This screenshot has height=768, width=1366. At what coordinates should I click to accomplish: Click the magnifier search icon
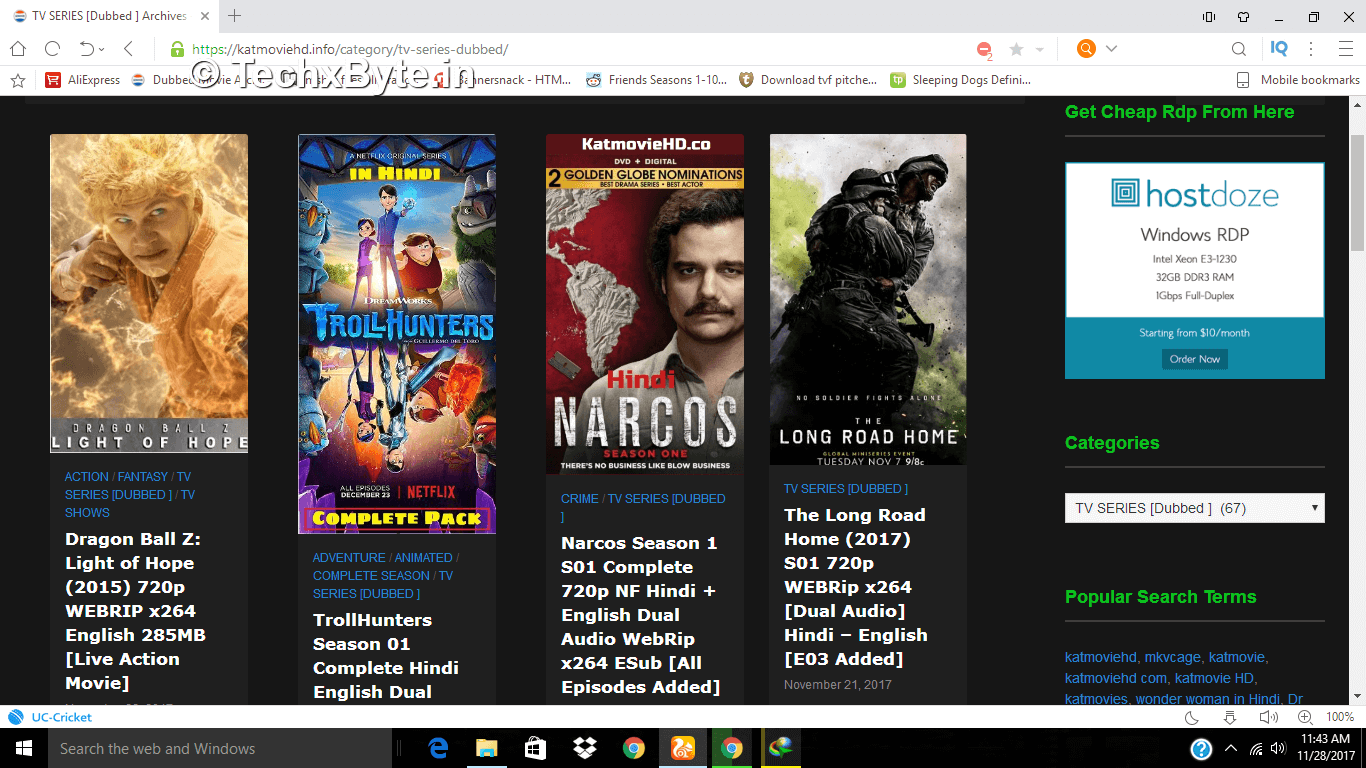pos(1239,49)
